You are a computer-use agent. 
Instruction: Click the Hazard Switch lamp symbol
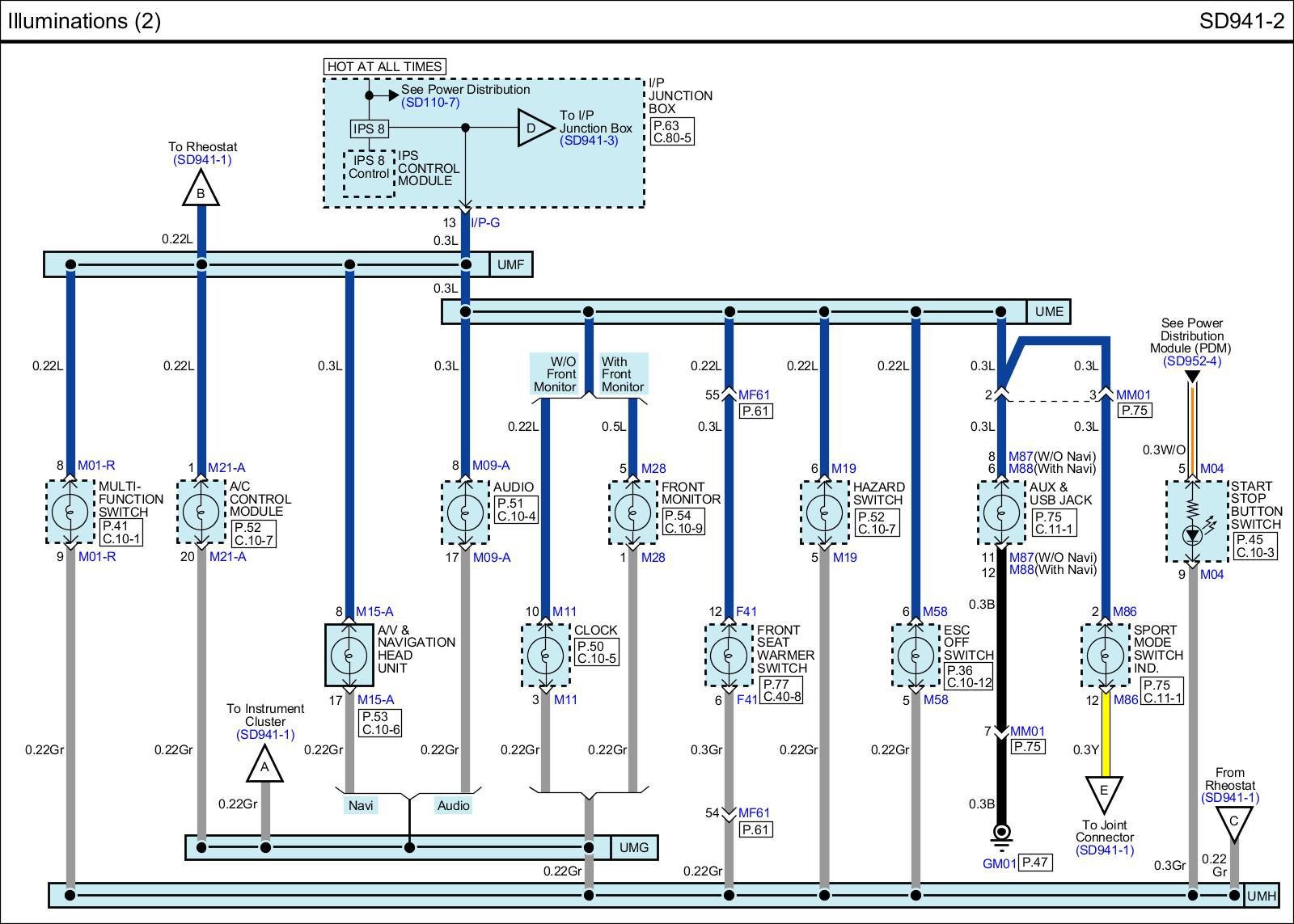point(824,513)
